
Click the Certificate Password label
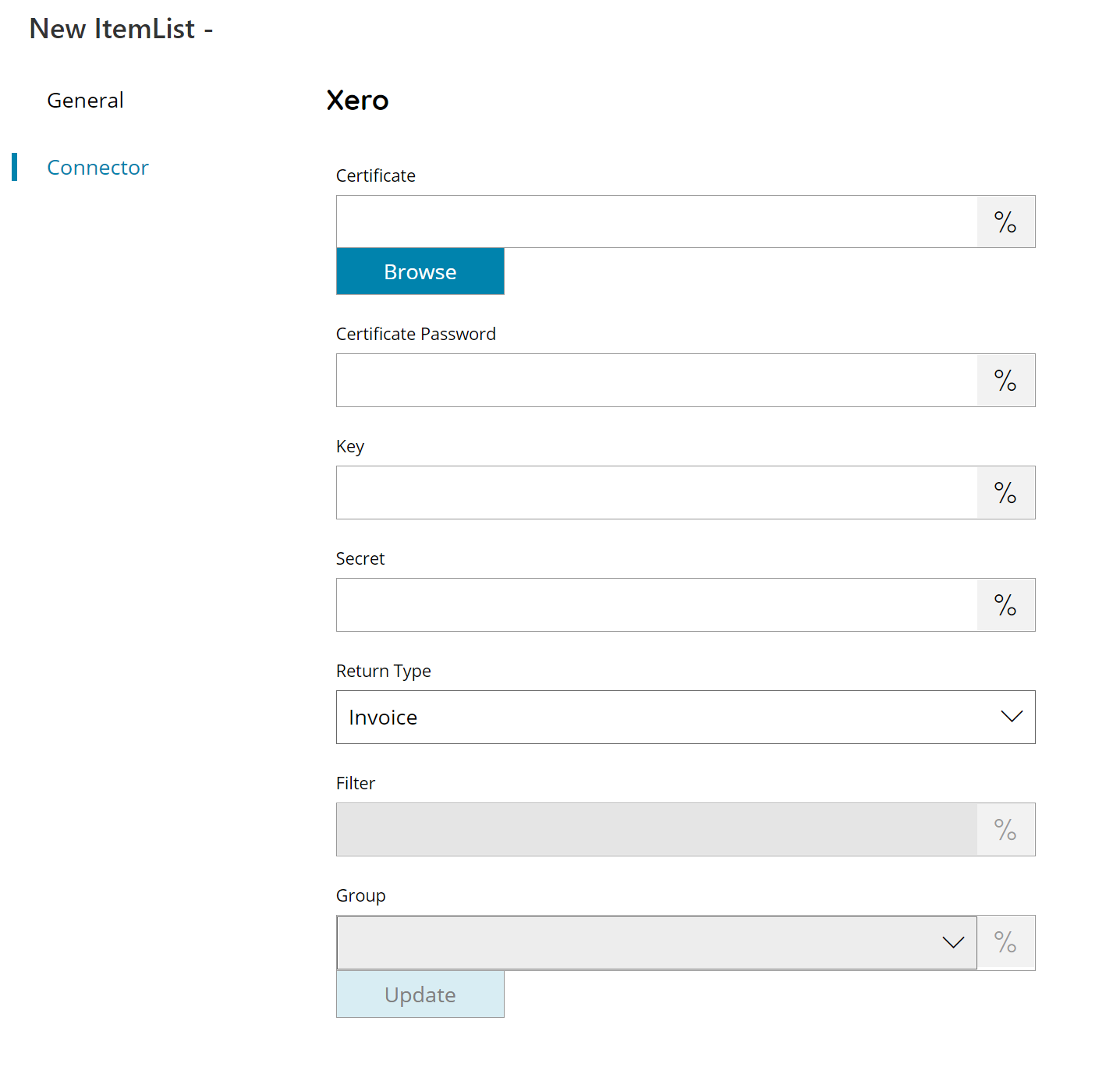tap(416, 334)
